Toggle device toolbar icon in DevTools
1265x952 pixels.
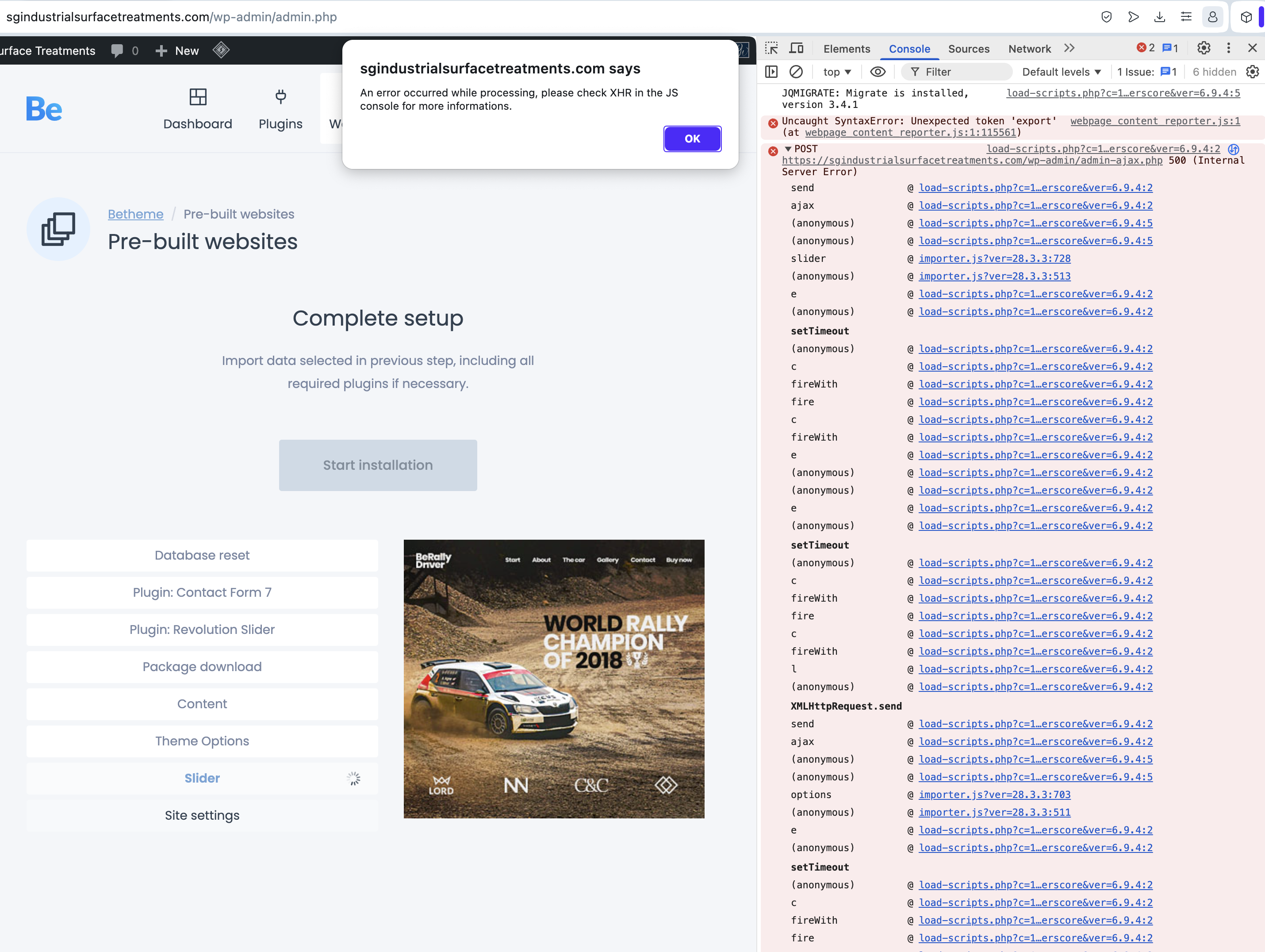tap(796, 49)
